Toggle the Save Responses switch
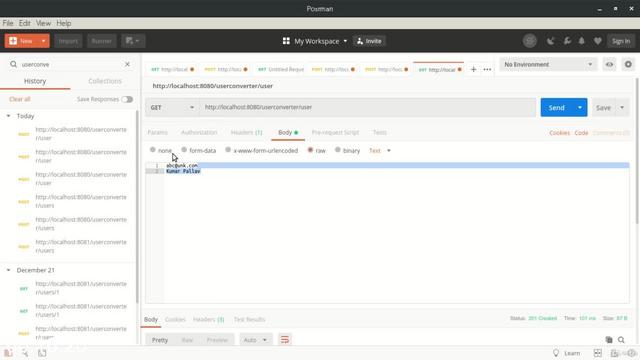 point(127,99)
